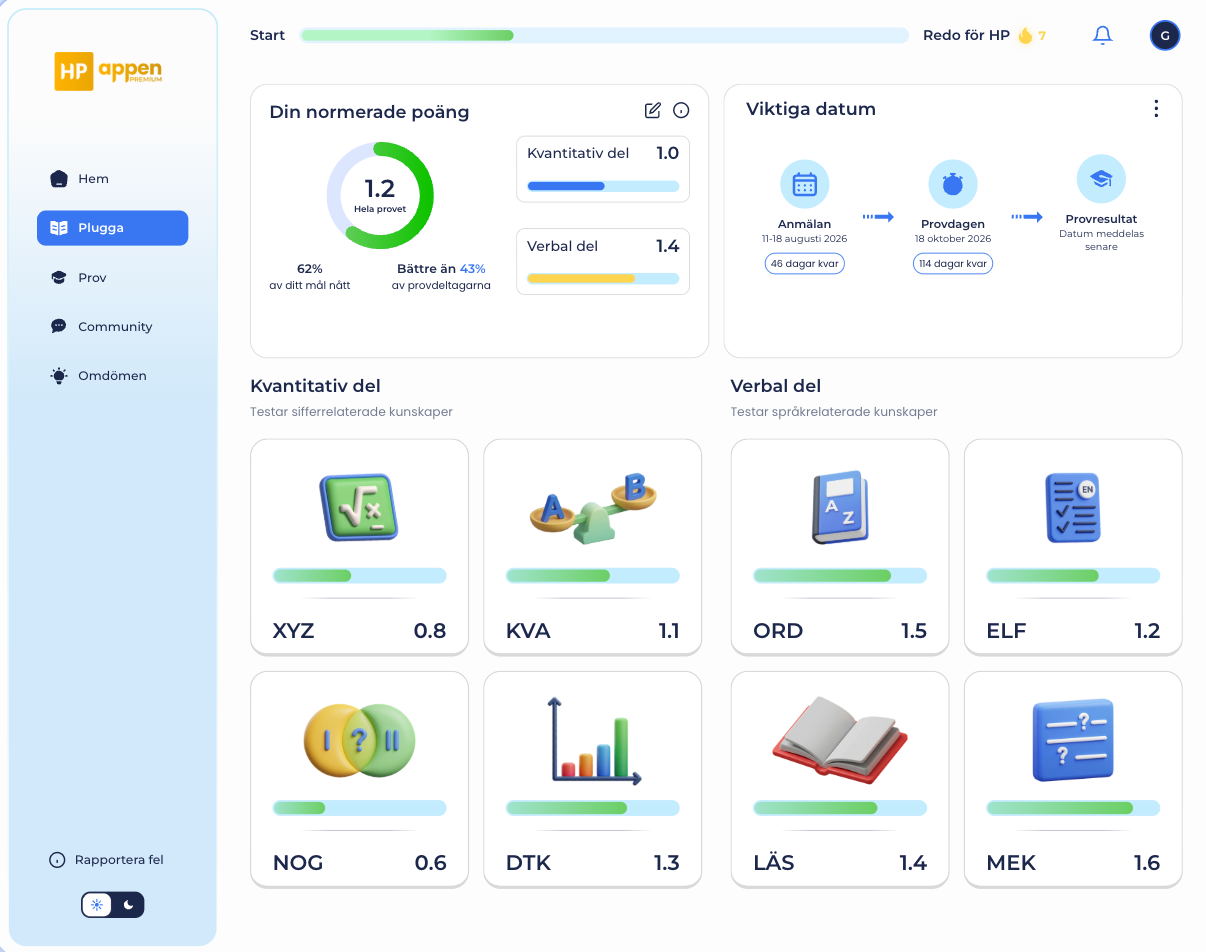Open the Viktiga datum three-dot menu
This screenshot has width=1206, height=952.
1156,109
